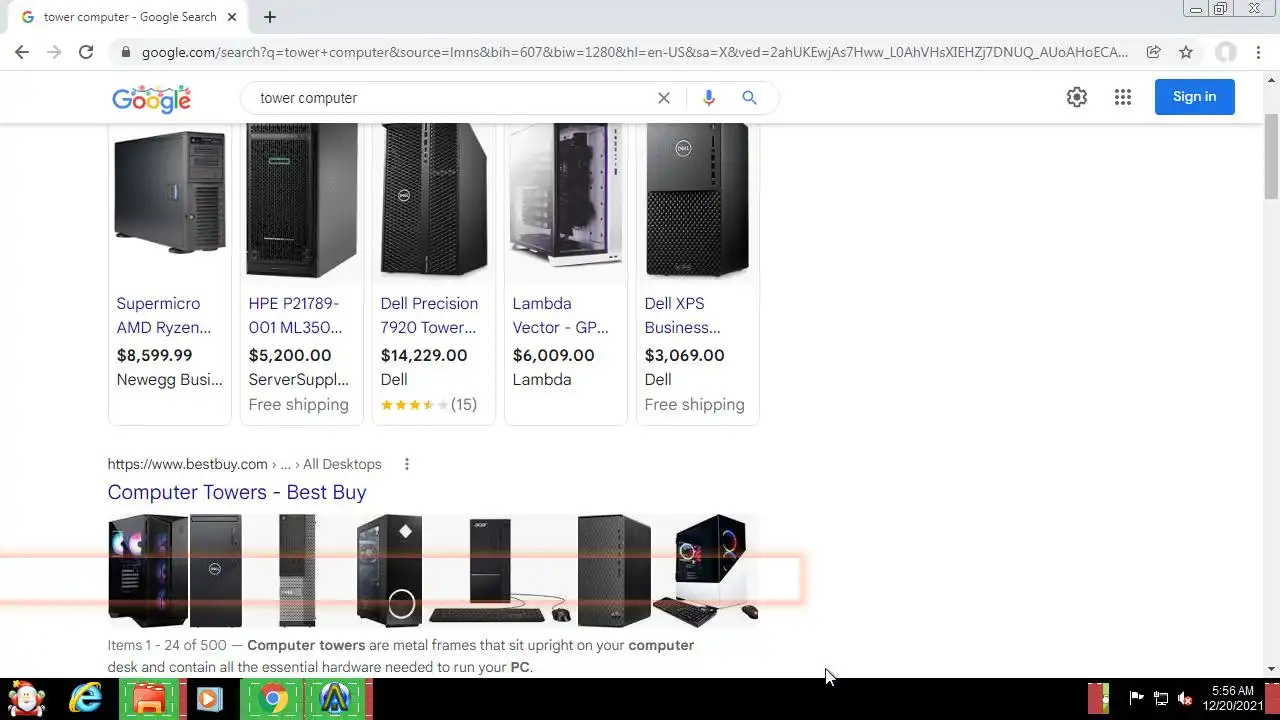The height and width of the screenshot is (720, 1280).
Task: Click the browser back arrow
Action: tap(22, 52)
